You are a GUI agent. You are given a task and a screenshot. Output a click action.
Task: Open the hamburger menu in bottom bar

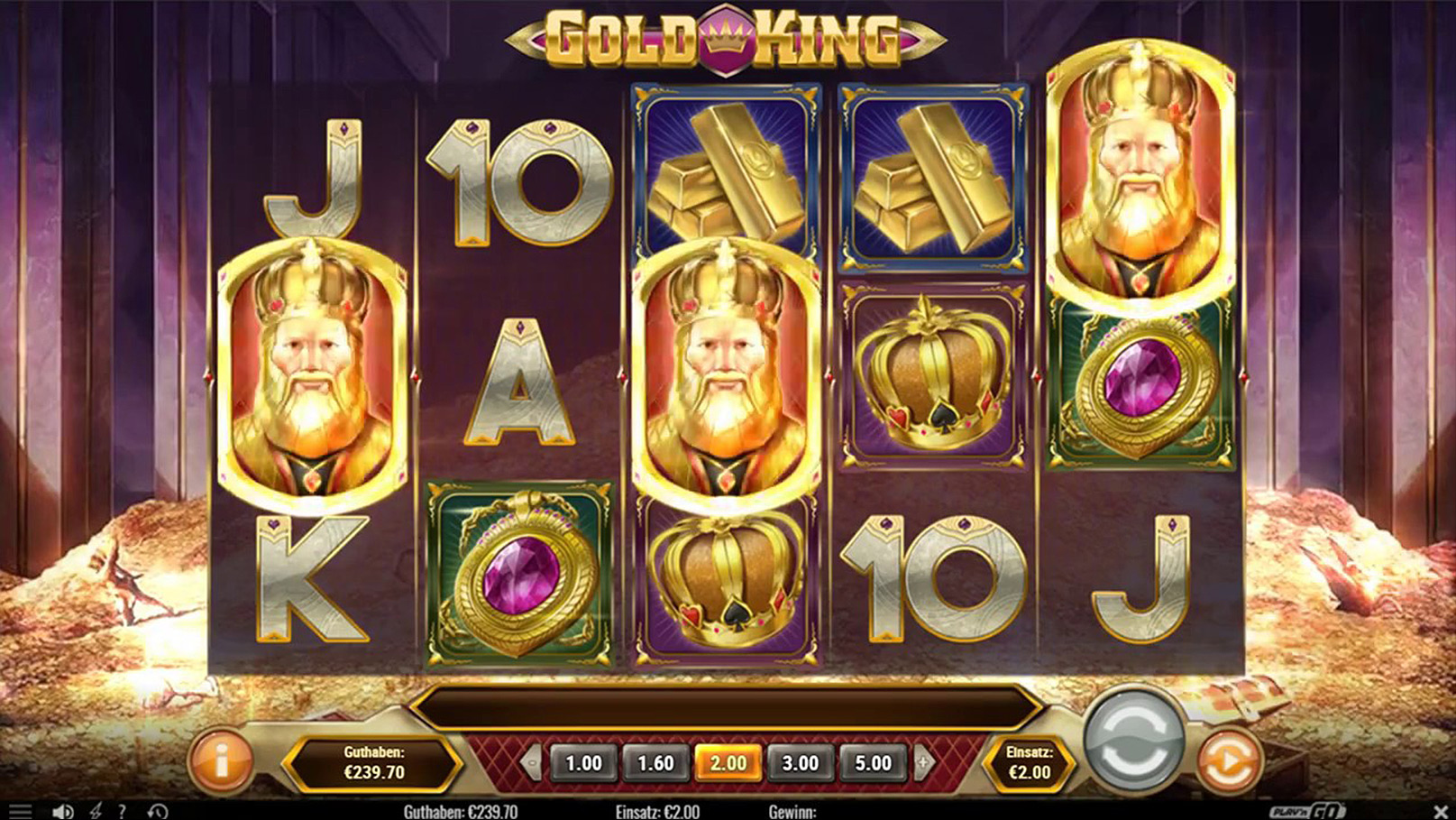point(20,812)
